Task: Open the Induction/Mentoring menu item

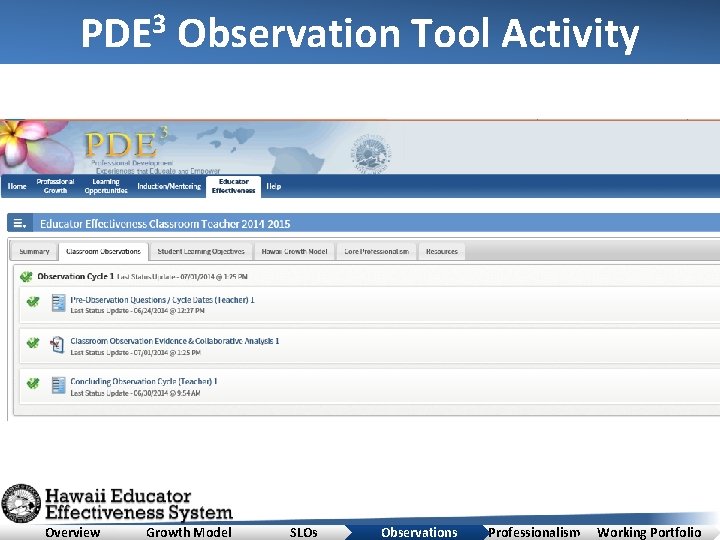Action: [x=169, y=186]
